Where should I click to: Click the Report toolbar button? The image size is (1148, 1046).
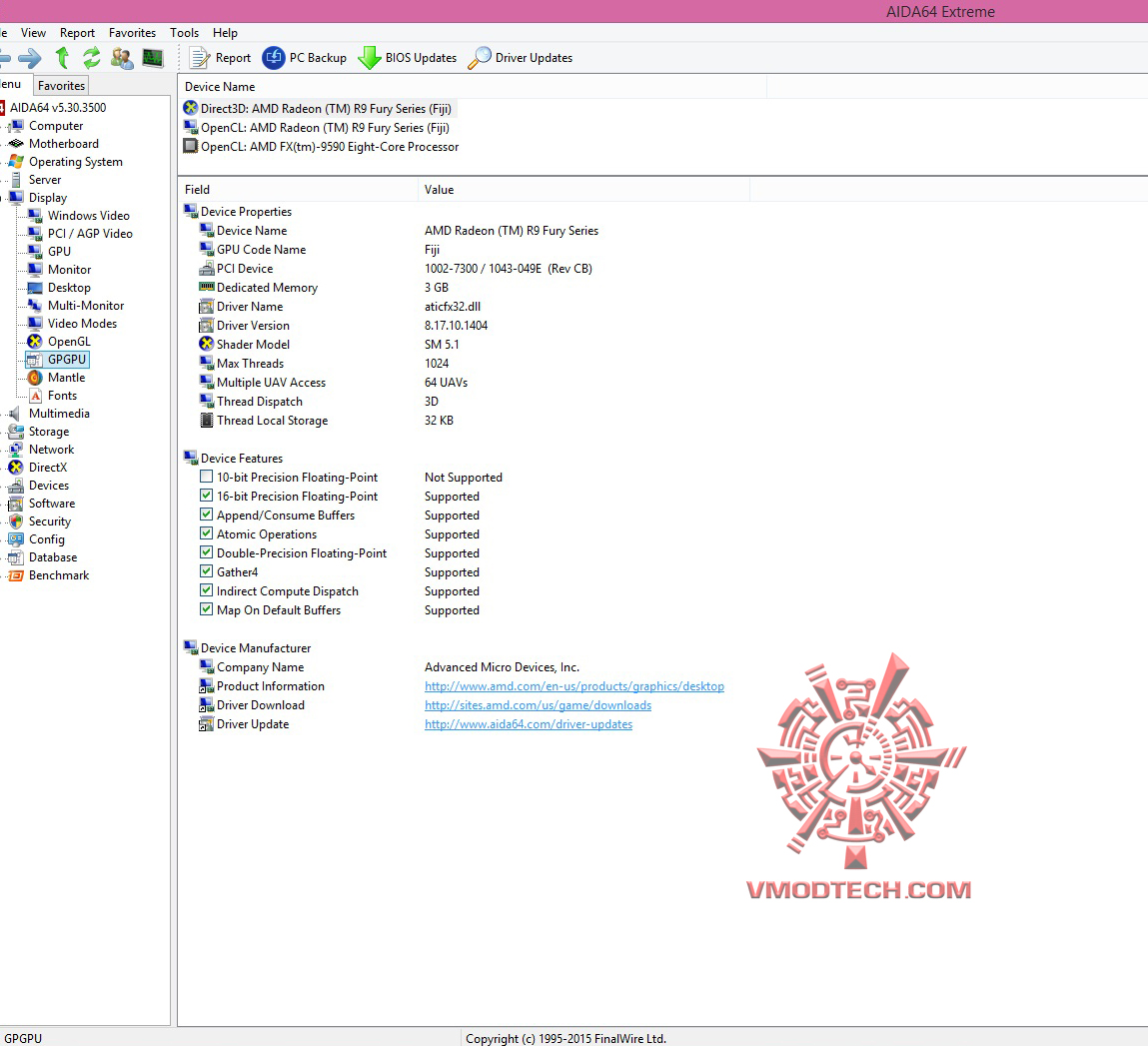coord(221,58)
